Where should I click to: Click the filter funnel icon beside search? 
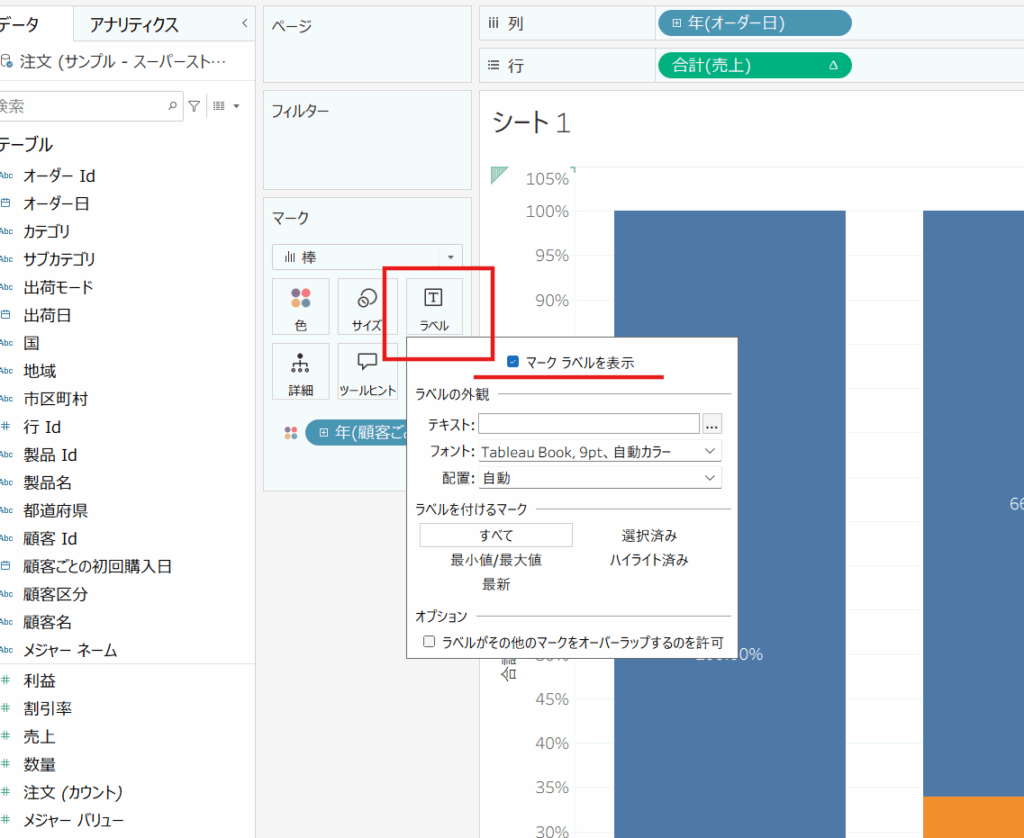coord(195,106)
